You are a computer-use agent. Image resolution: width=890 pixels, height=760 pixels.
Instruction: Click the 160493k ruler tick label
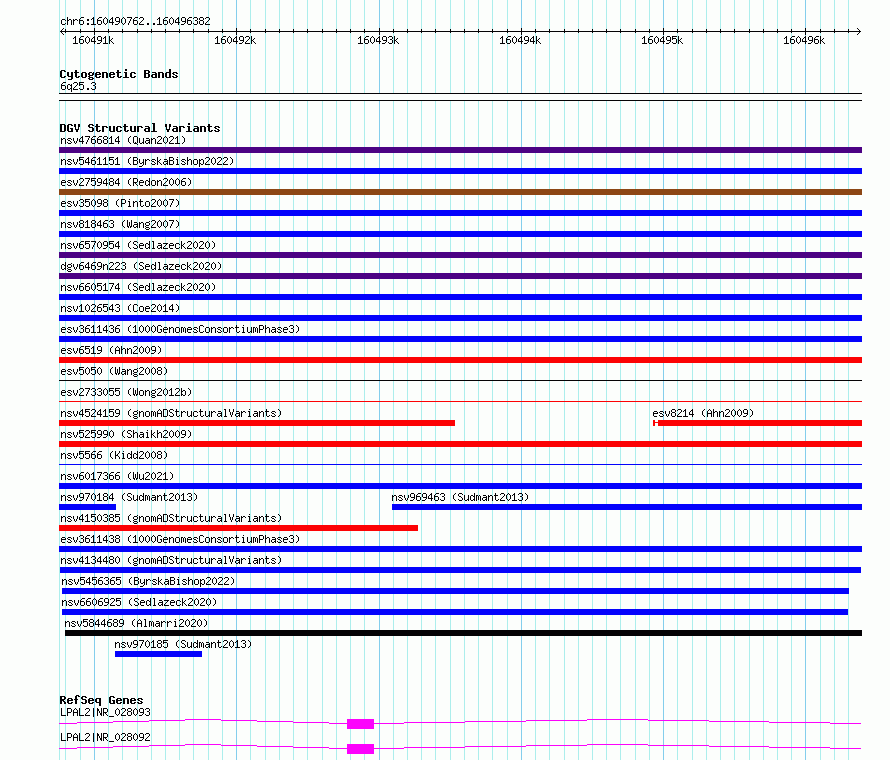(378, 40)
